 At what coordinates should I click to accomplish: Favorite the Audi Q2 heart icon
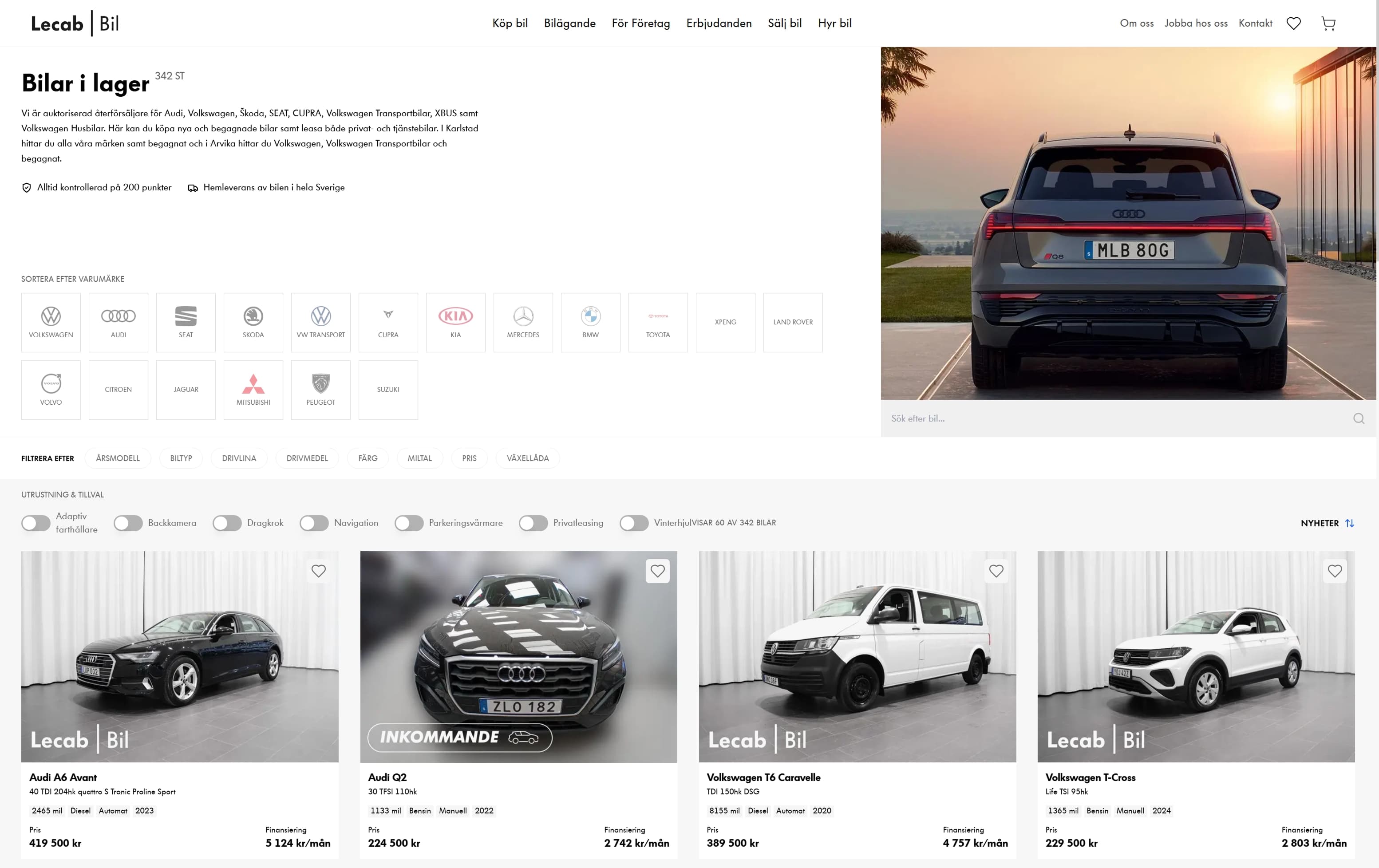pyautogui.click(x=657, y=571)
